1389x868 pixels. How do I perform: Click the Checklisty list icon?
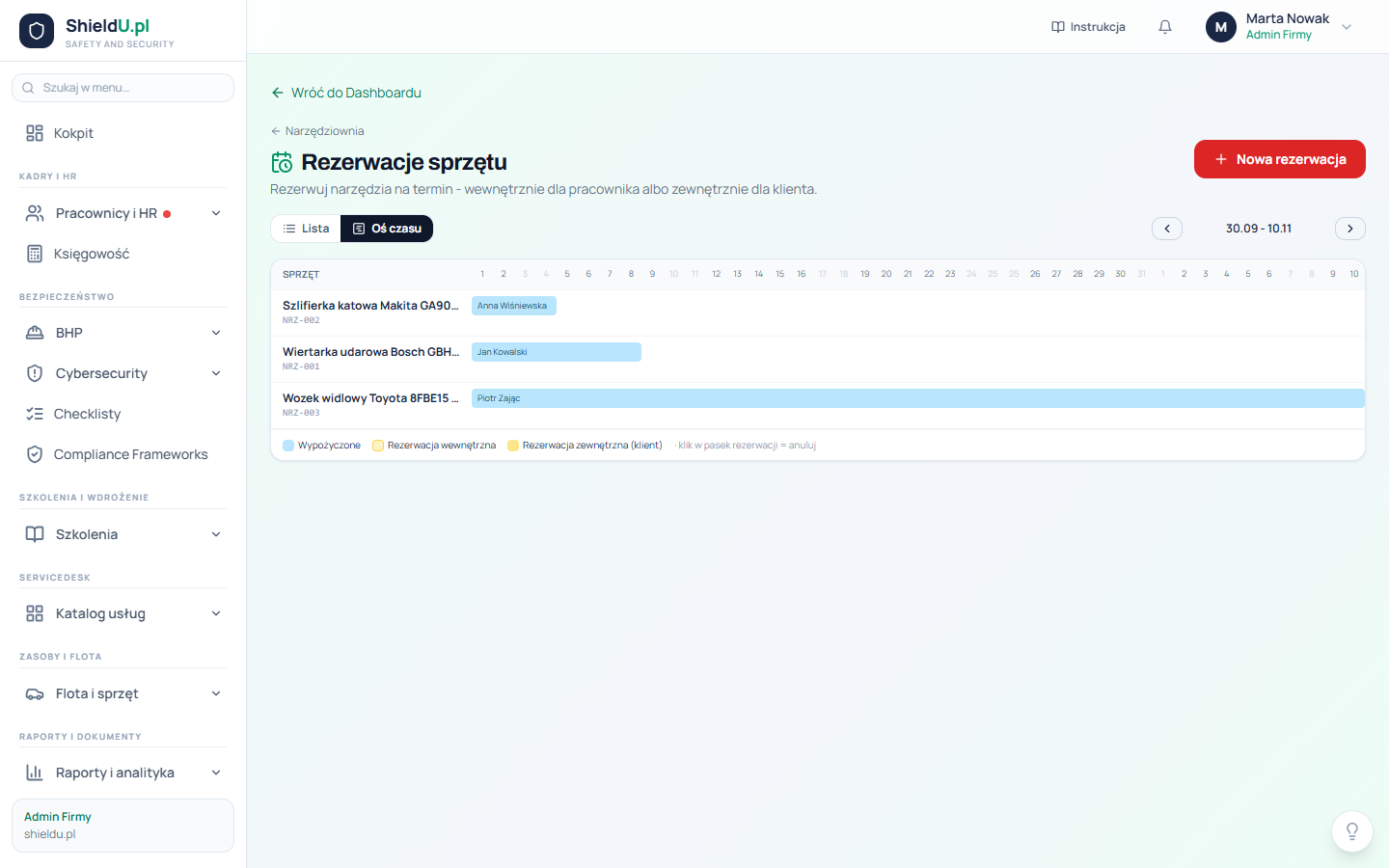coord(35,414)
